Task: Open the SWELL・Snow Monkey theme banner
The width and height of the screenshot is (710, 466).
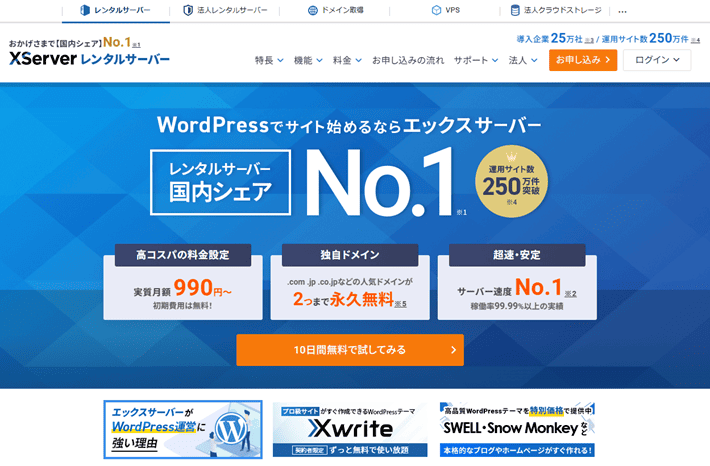Action: pyautogui.click(x=517, y=429)
